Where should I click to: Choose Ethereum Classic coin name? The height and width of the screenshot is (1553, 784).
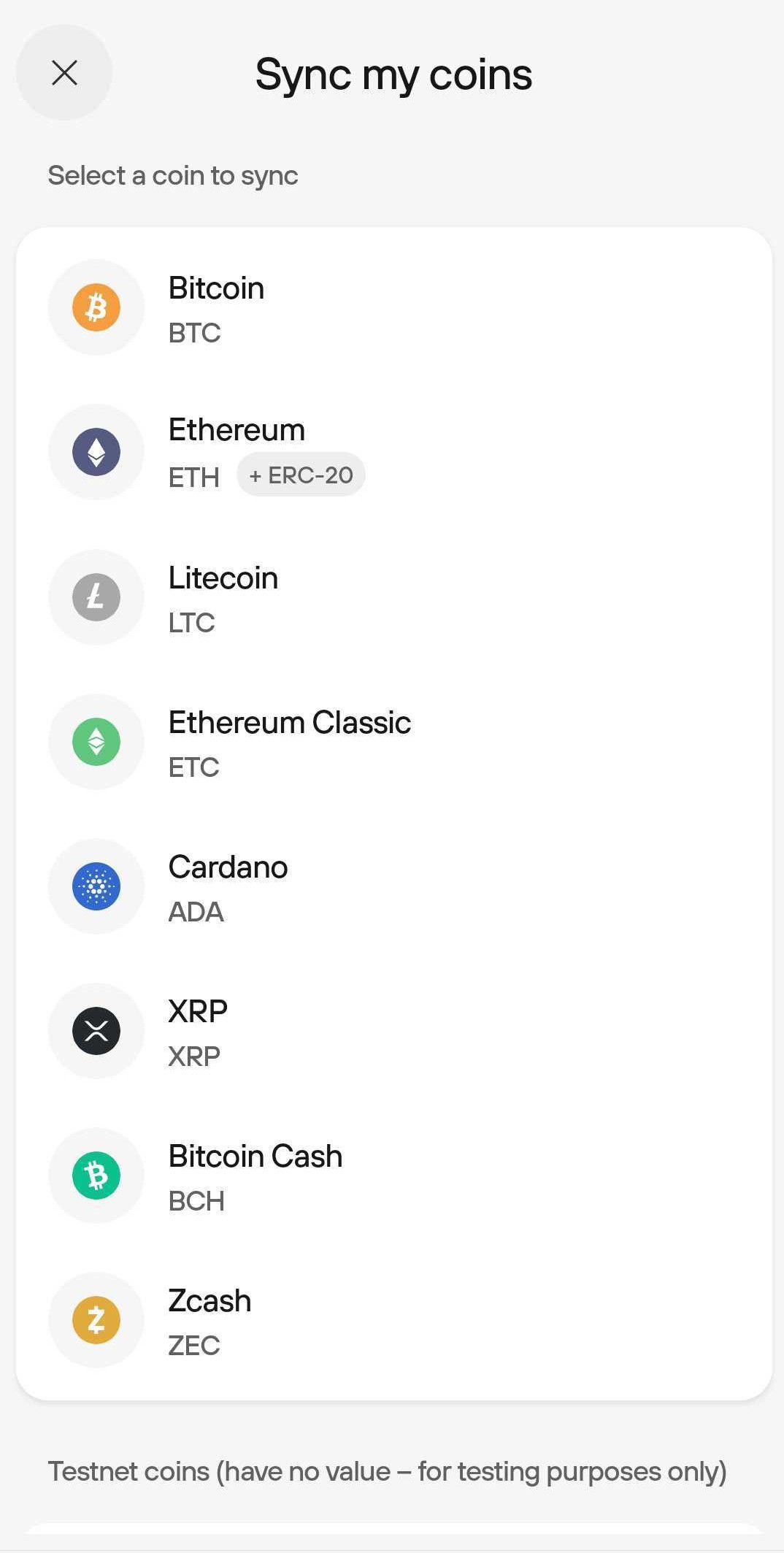290,722
